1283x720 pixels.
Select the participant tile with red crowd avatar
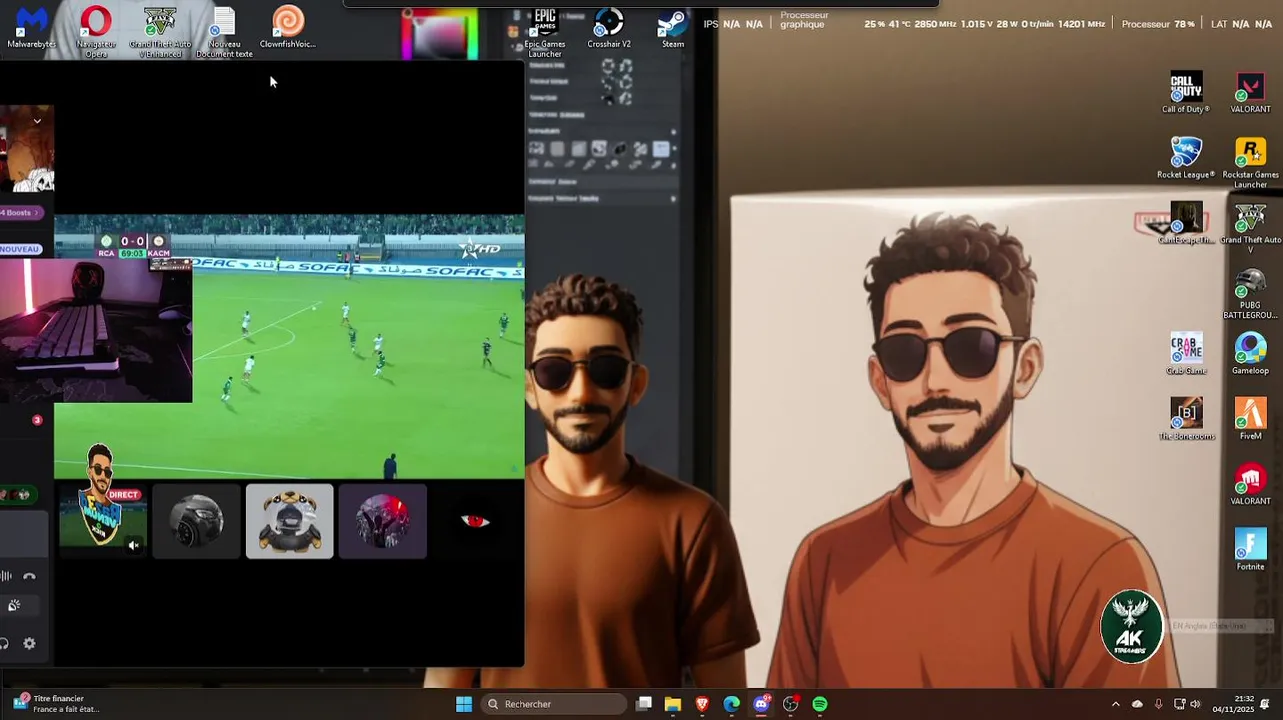383,521
